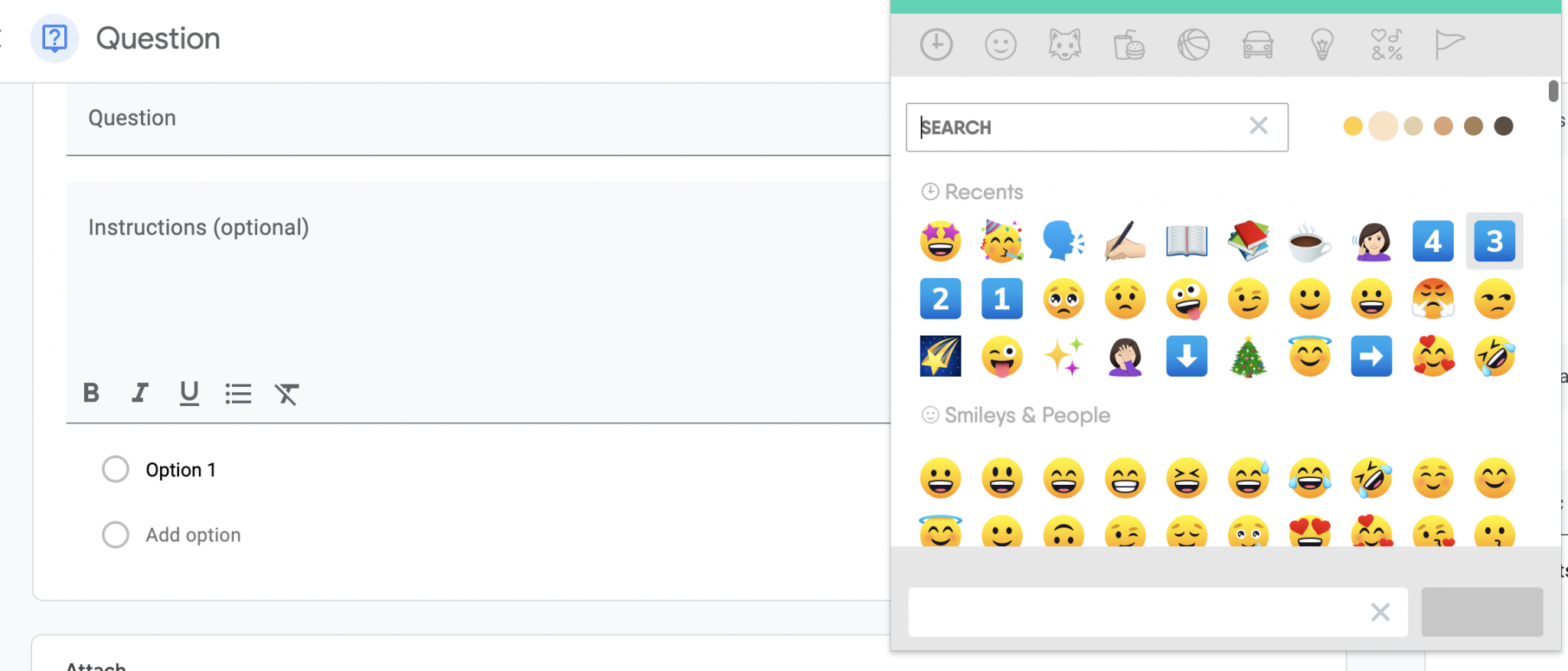Click the Bold formatting button
This screenshot has width=1568, height=671.
point(91,393)
